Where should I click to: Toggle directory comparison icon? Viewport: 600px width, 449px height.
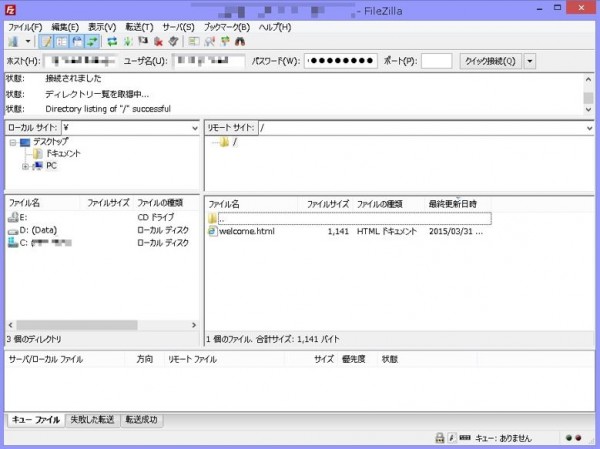point(210,41)
